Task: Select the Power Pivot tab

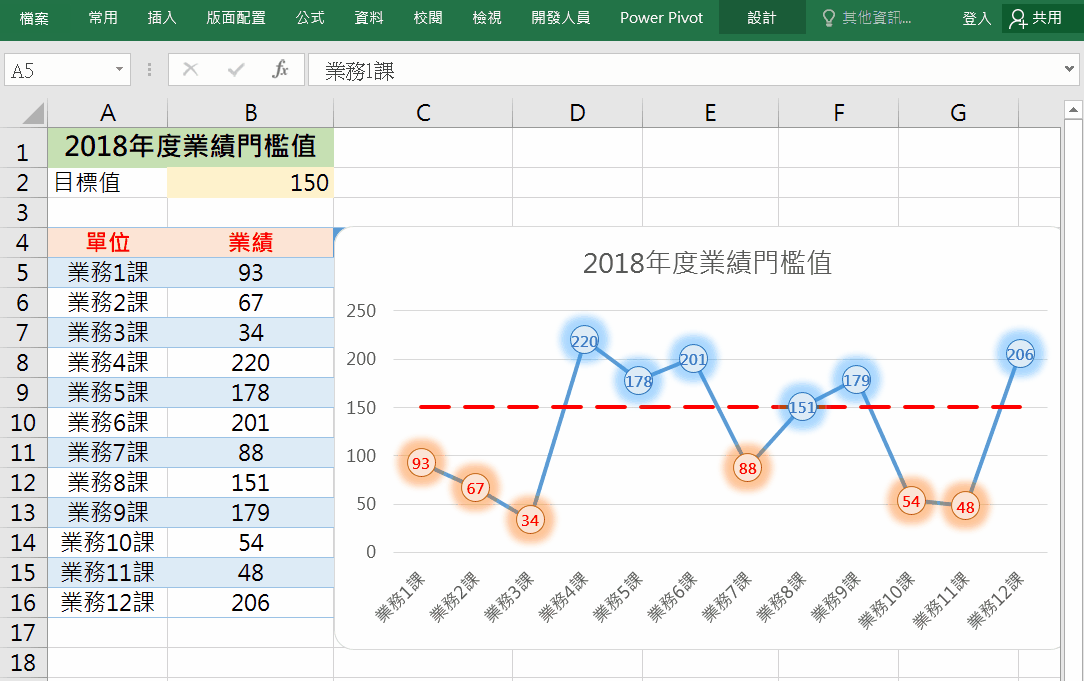Action: [x=661, y=18]
